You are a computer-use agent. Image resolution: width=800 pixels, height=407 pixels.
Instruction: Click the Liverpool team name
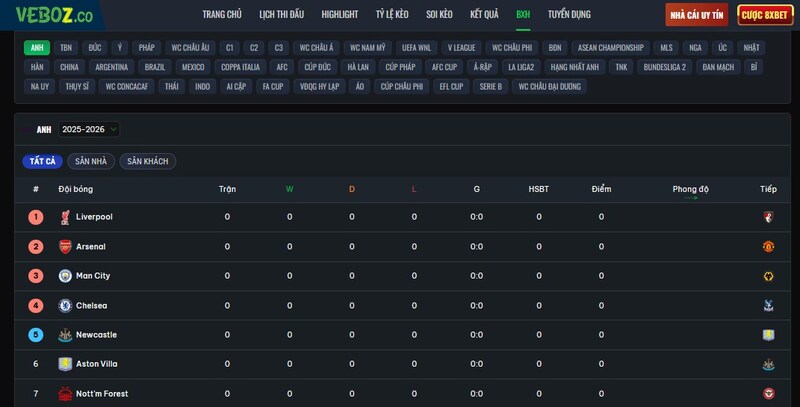94,217
